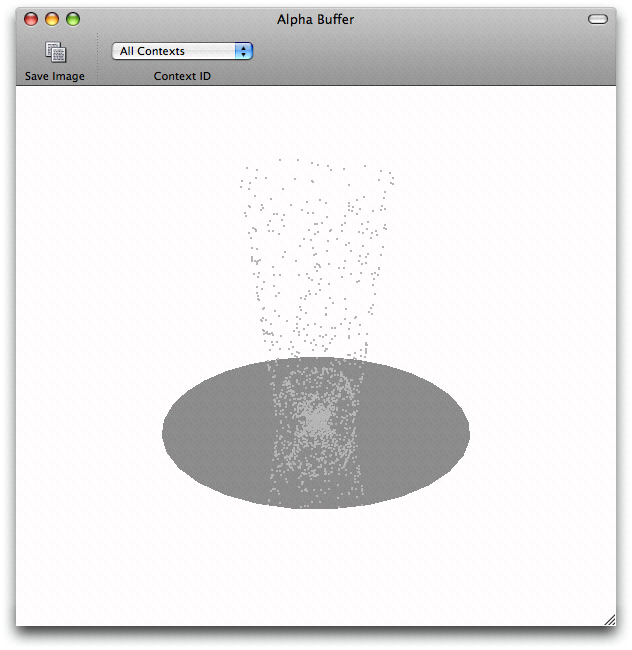Close the Alpha Buffer window
632x650 pixels.
(31, 19)
